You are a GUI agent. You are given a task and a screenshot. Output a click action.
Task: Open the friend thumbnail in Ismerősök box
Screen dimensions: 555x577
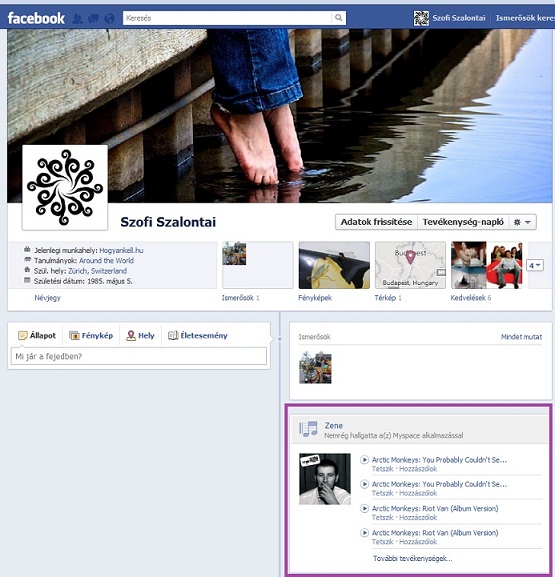point(315,367)
